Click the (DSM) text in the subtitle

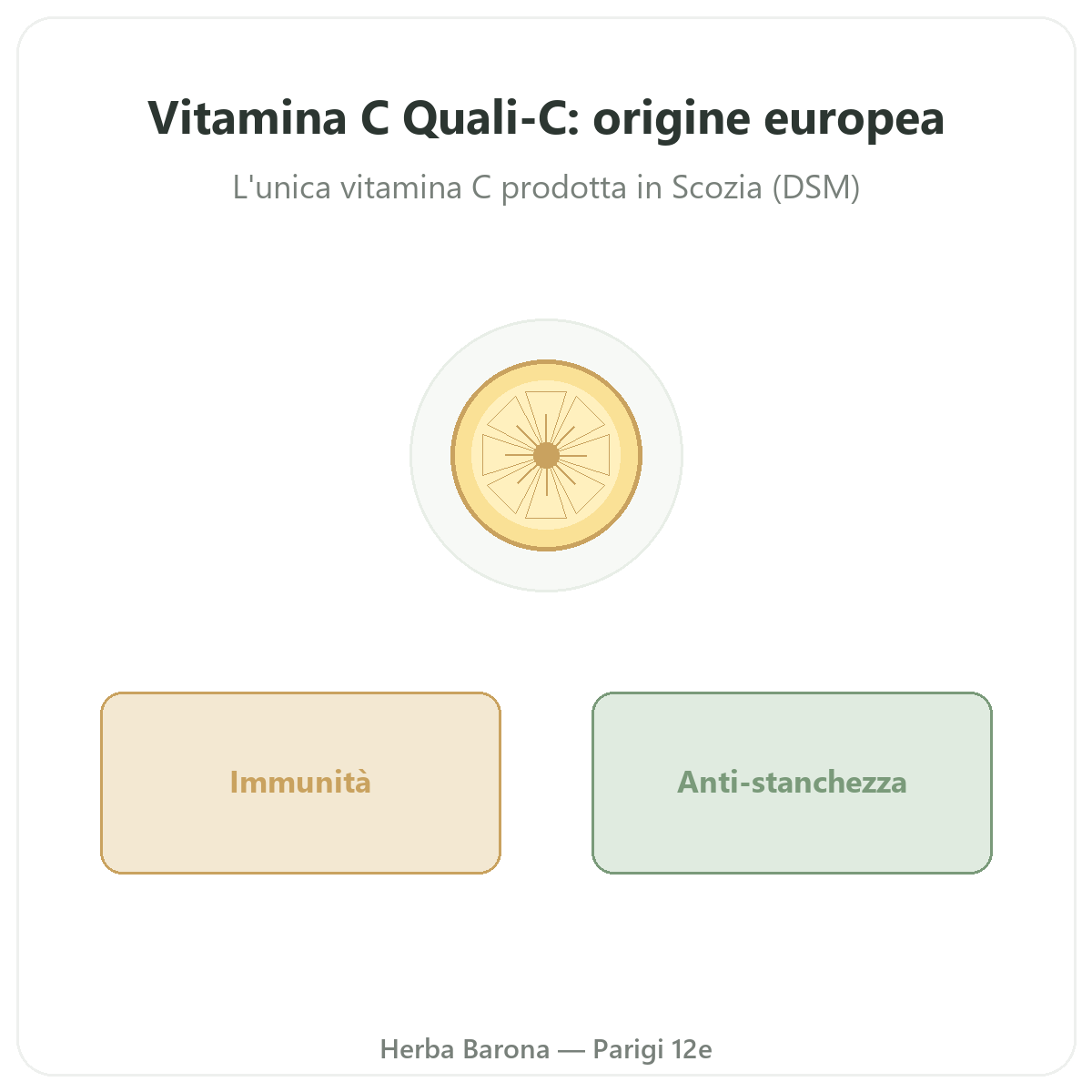click(815, 188)
